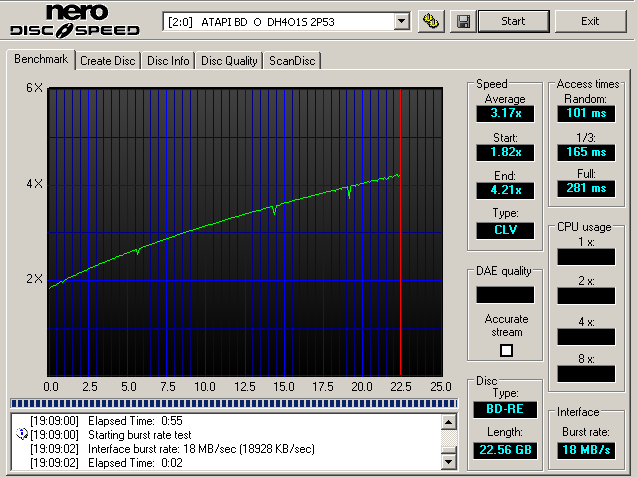637x477 pixels.
Task: Toggle the Accurate stream checkbox
Action: pyautogui.click(x=506, y=350)
